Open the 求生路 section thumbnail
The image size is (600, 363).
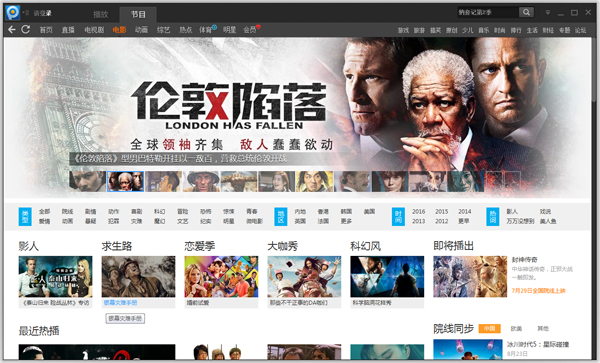pyautogui.click(x=139, y=277)
